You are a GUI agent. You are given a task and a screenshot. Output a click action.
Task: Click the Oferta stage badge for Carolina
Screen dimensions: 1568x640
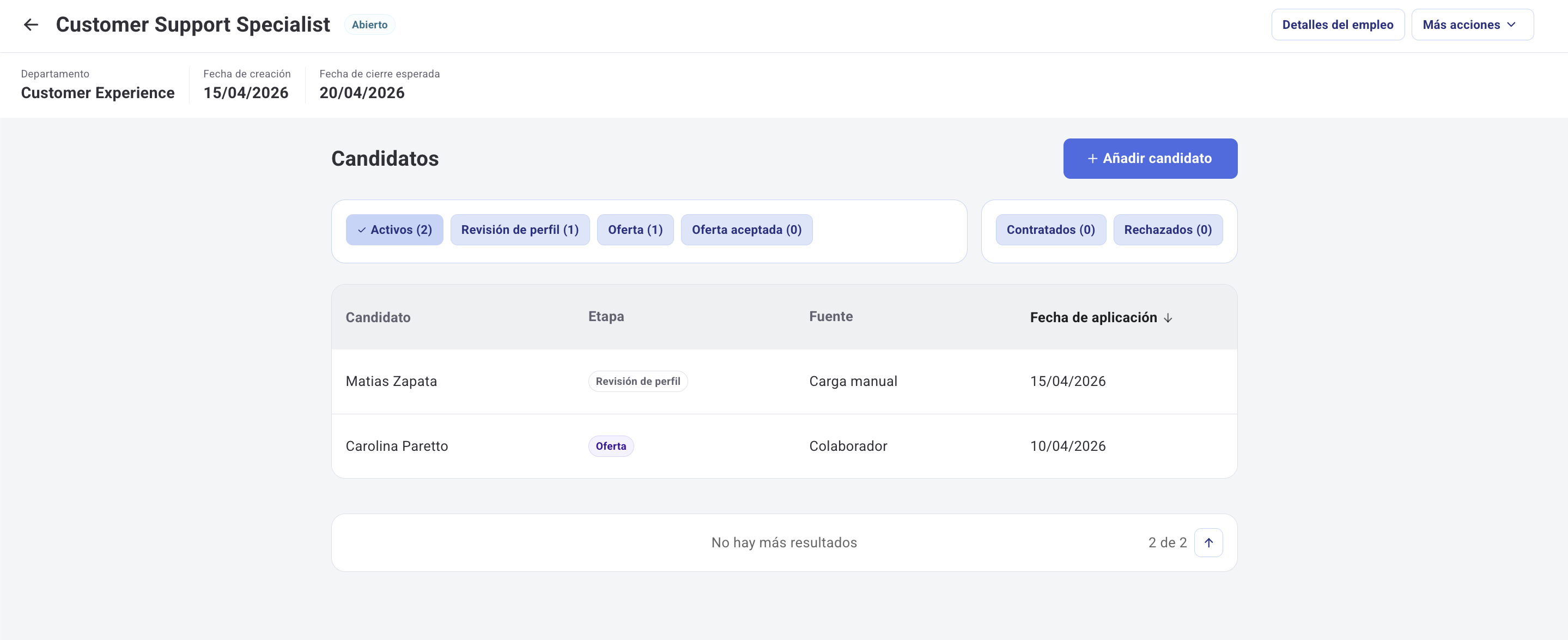[x=611, y=446]
